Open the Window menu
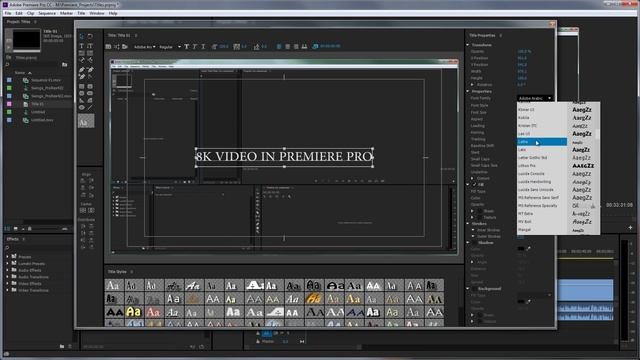This screenshot has width=640, height=360. pos(97,13)
